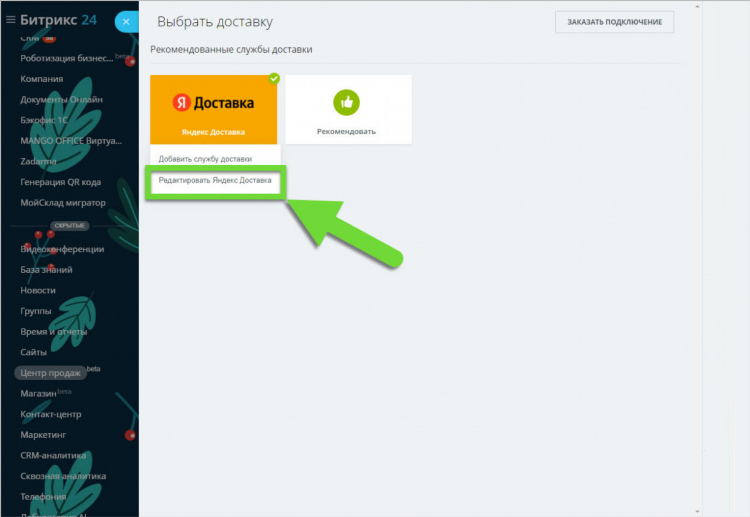The image size is (750, 517).
Task: Open МойСклад мигратор in the sidebar
Action: click(x=63, y=203)
